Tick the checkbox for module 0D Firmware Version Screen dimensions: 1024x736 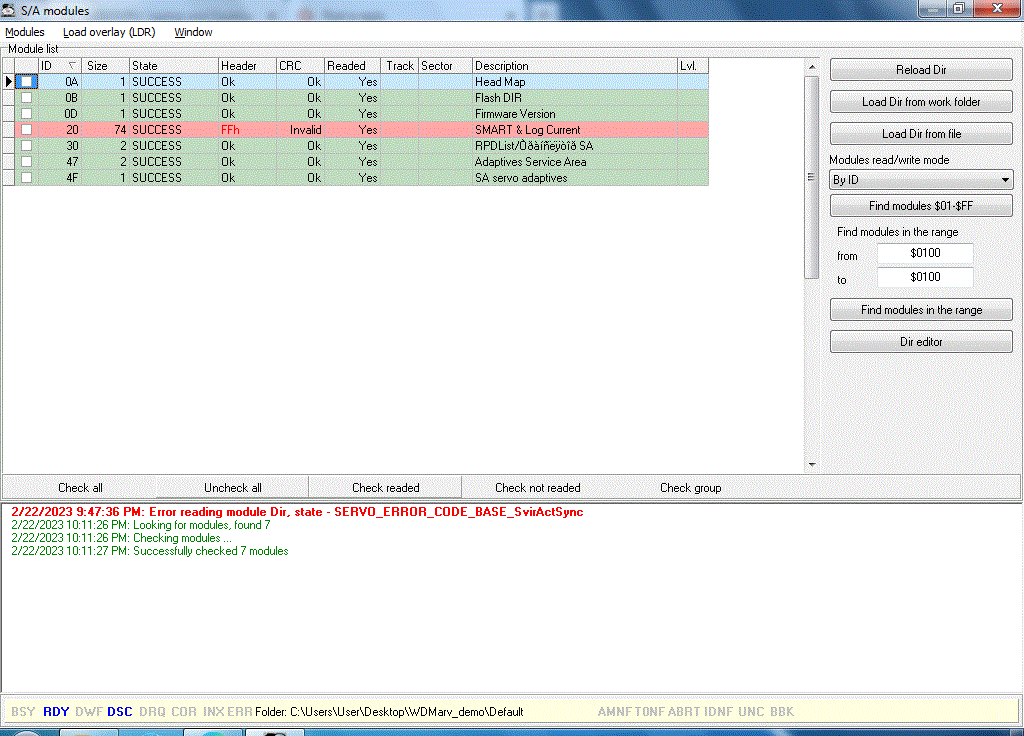26,114
